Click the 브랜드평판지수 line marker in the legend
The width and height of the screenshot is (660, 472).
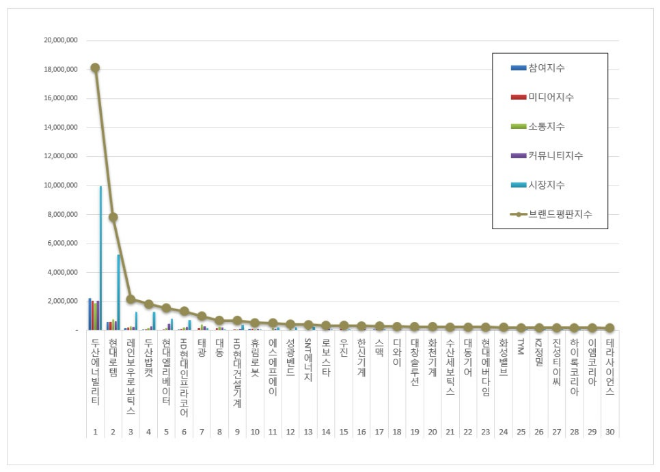pos(518,214)
